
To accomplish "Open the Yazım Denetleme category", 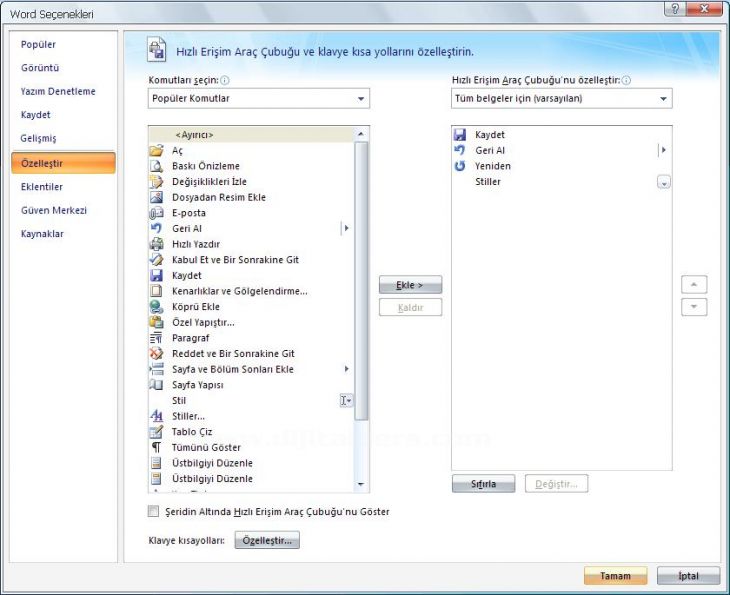I will point(58,91).
